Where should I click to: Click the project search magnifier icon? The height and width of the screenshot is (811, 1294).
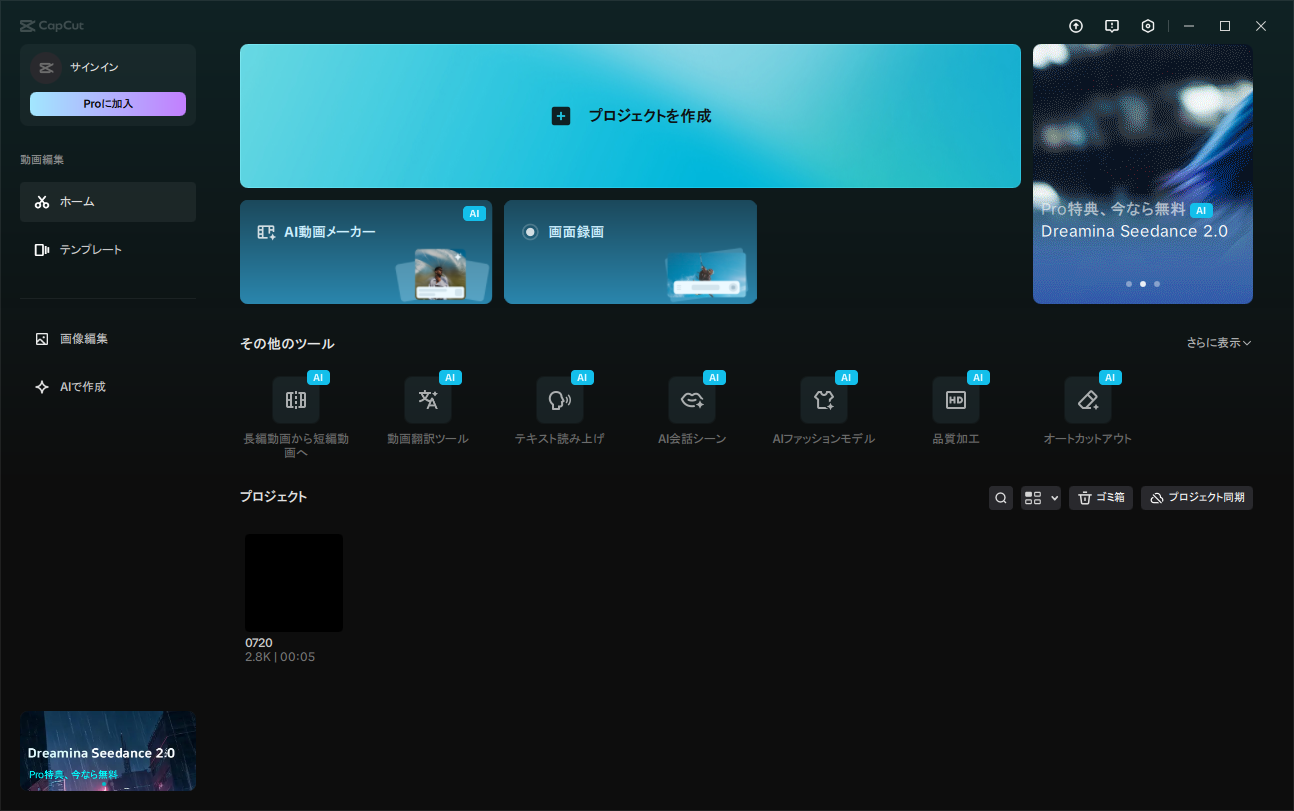pyautogui.click(x=1001, y=498)
